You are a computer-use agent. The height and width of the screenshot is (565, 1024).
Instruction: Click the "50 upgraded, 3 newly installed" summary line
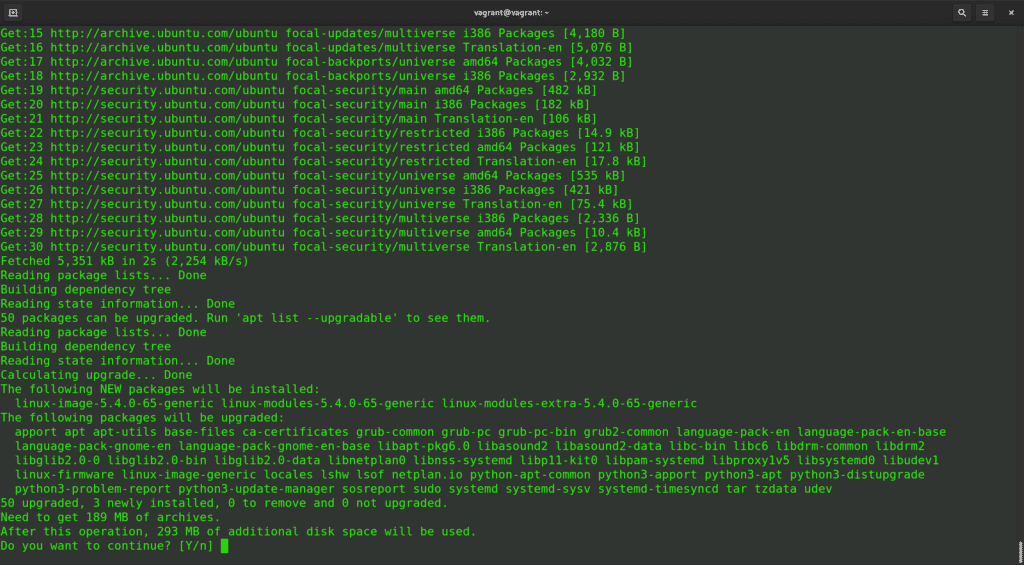tap(225, 503)
